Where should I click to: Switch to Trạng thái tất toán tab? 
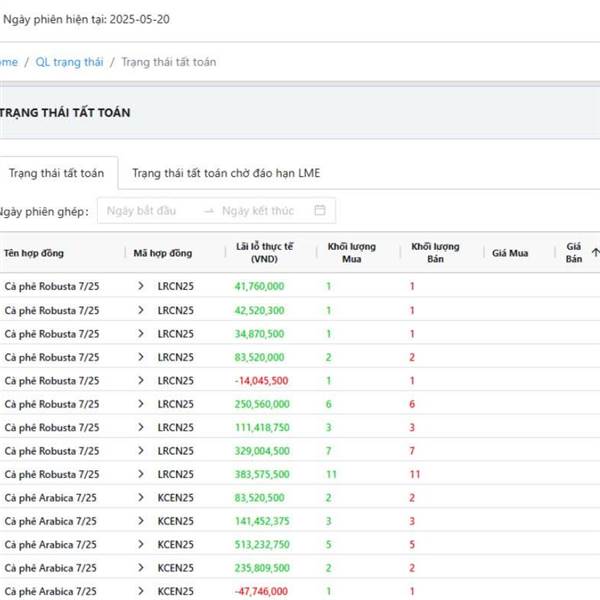coord(57,173)
